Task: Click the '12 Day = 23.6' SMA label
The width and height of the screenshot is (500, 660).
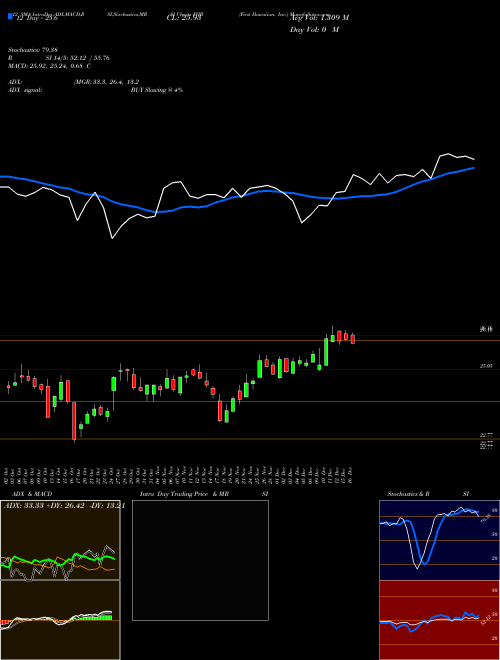Action: (x=36, y=18)
